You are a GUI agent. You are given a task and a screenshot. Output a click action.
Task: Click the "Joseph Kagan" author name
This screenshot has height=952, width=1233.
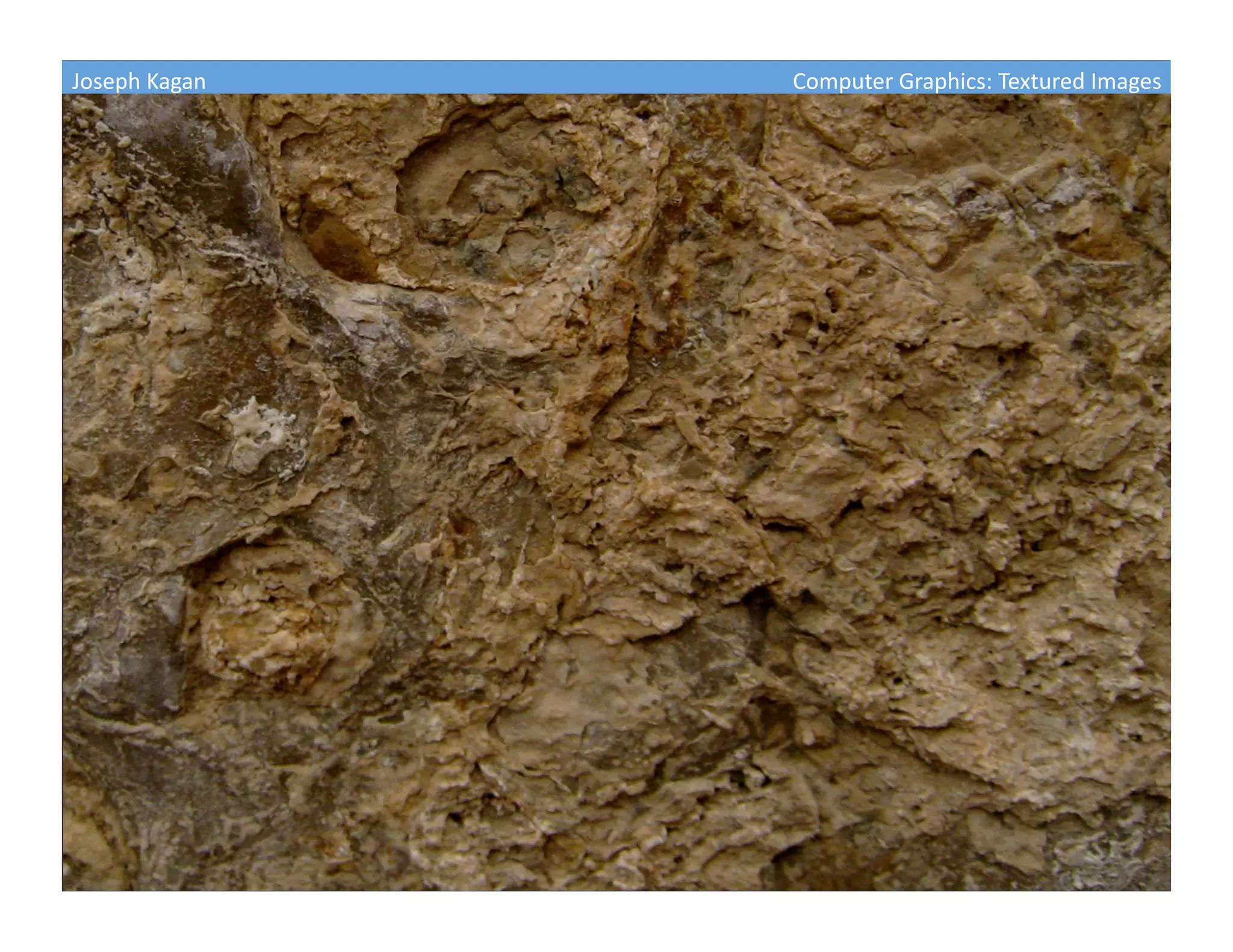138,81
